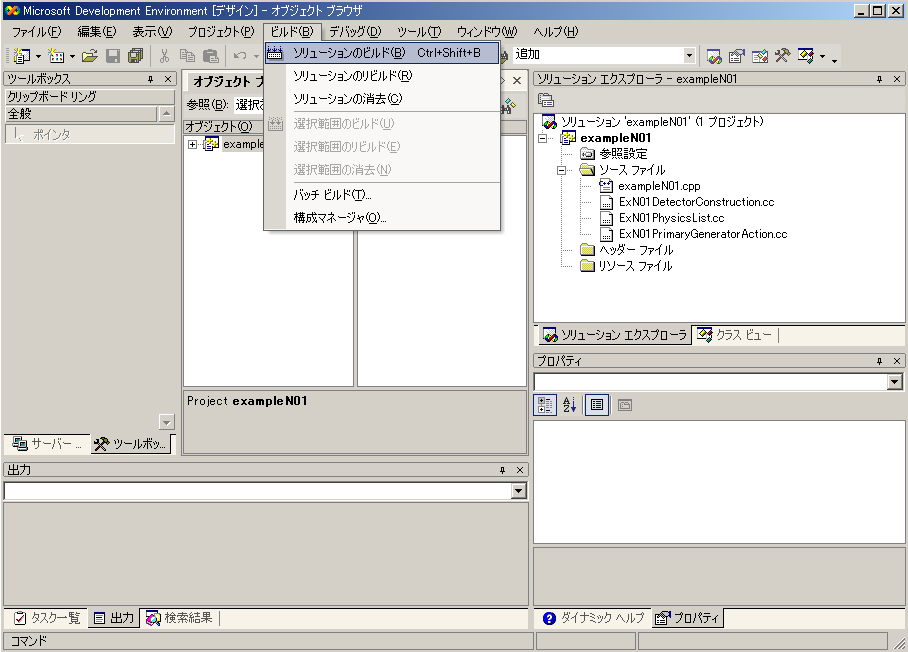
Task: Choose ソリューションの消去 menu entry
Action: 382,99
